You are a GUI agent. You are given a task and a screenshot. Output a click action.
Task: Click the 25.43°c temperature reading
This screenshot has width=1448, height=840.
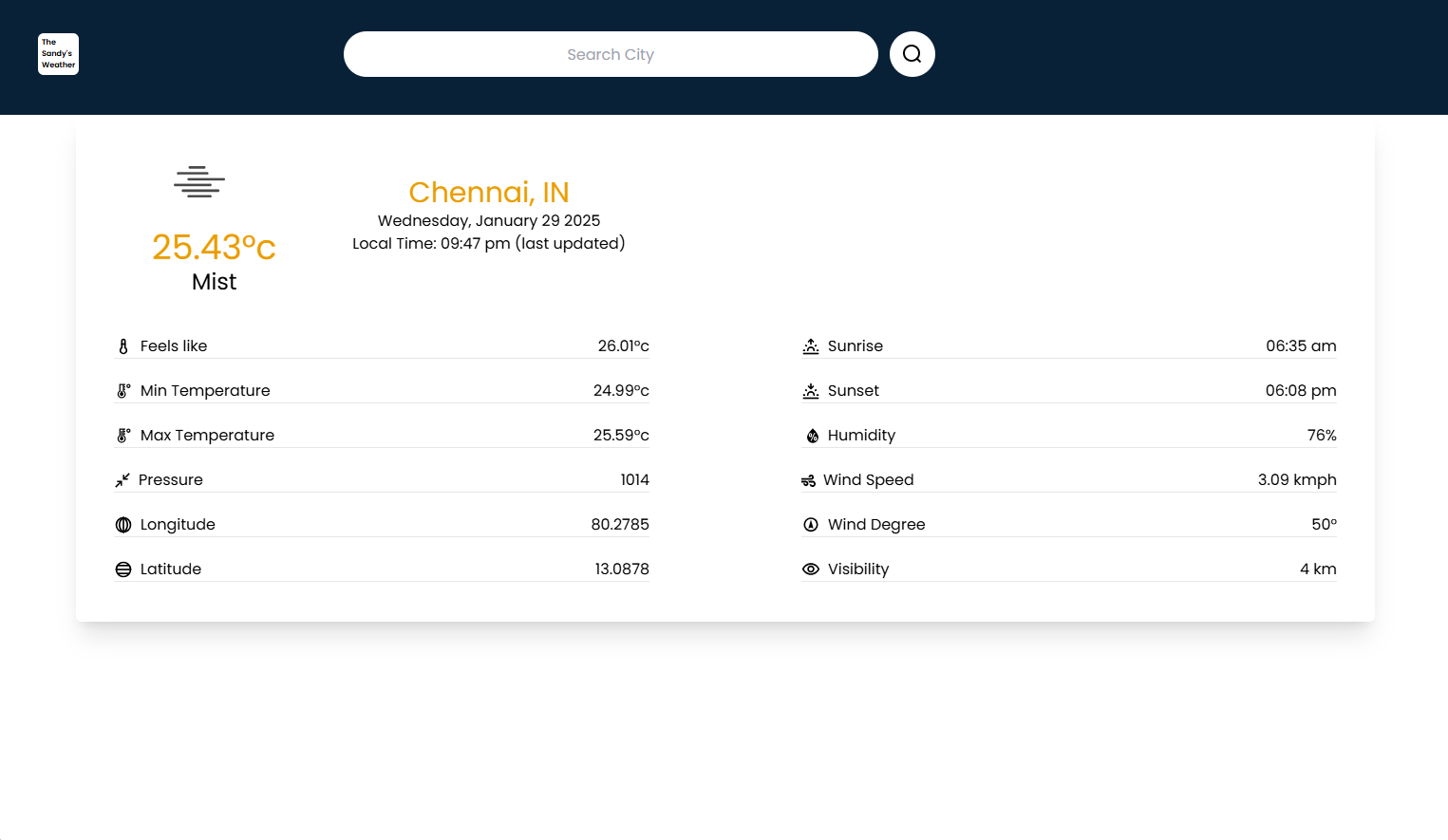point(214,247)
